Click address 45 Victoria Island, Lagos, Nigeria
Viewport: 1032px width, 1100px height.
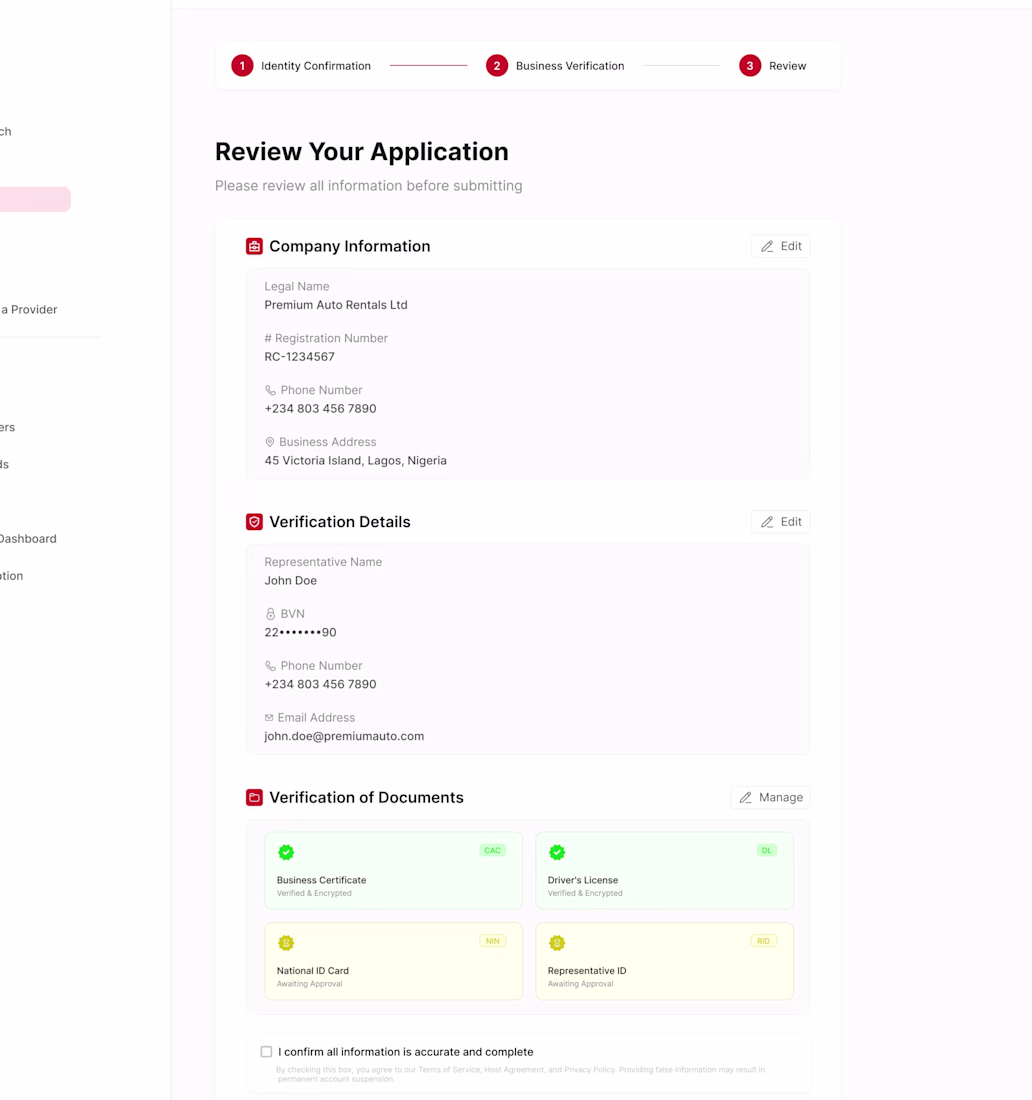click(355, 461)
